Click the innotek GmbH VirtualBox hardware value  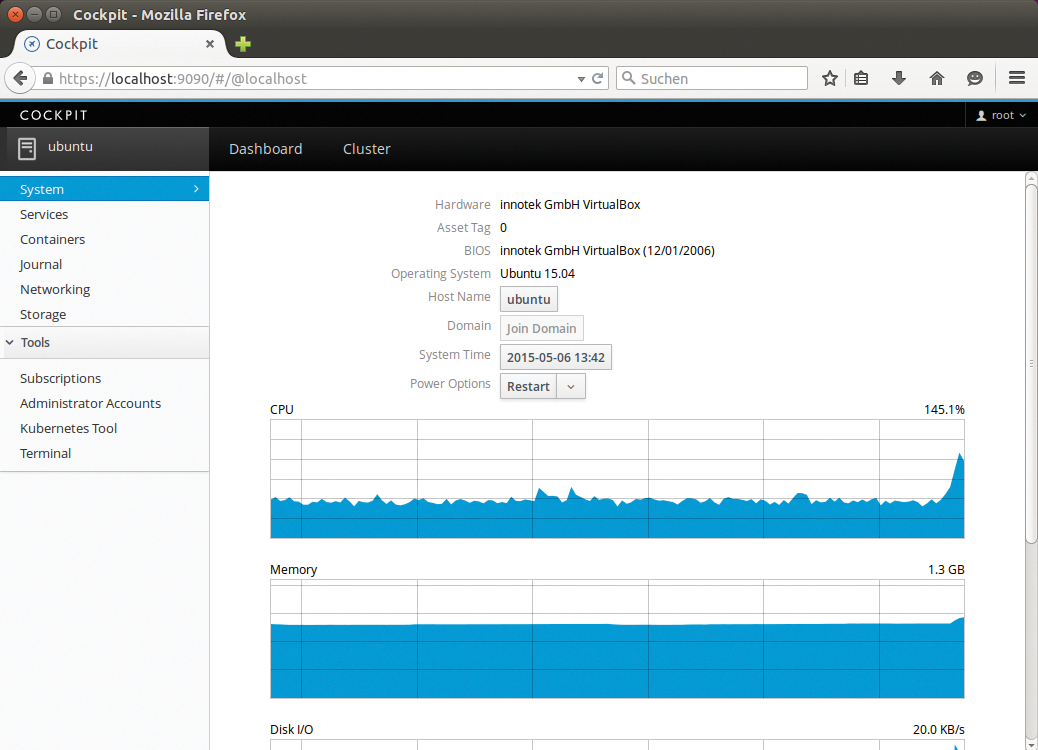click(x=570, y=205)
